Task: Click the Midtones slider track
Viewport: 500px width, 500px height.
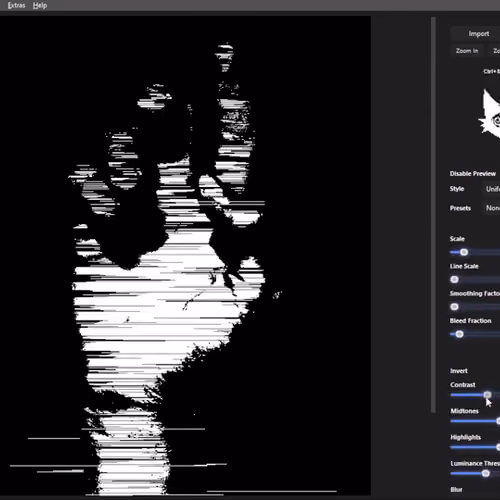Action: tap(475, 421)
